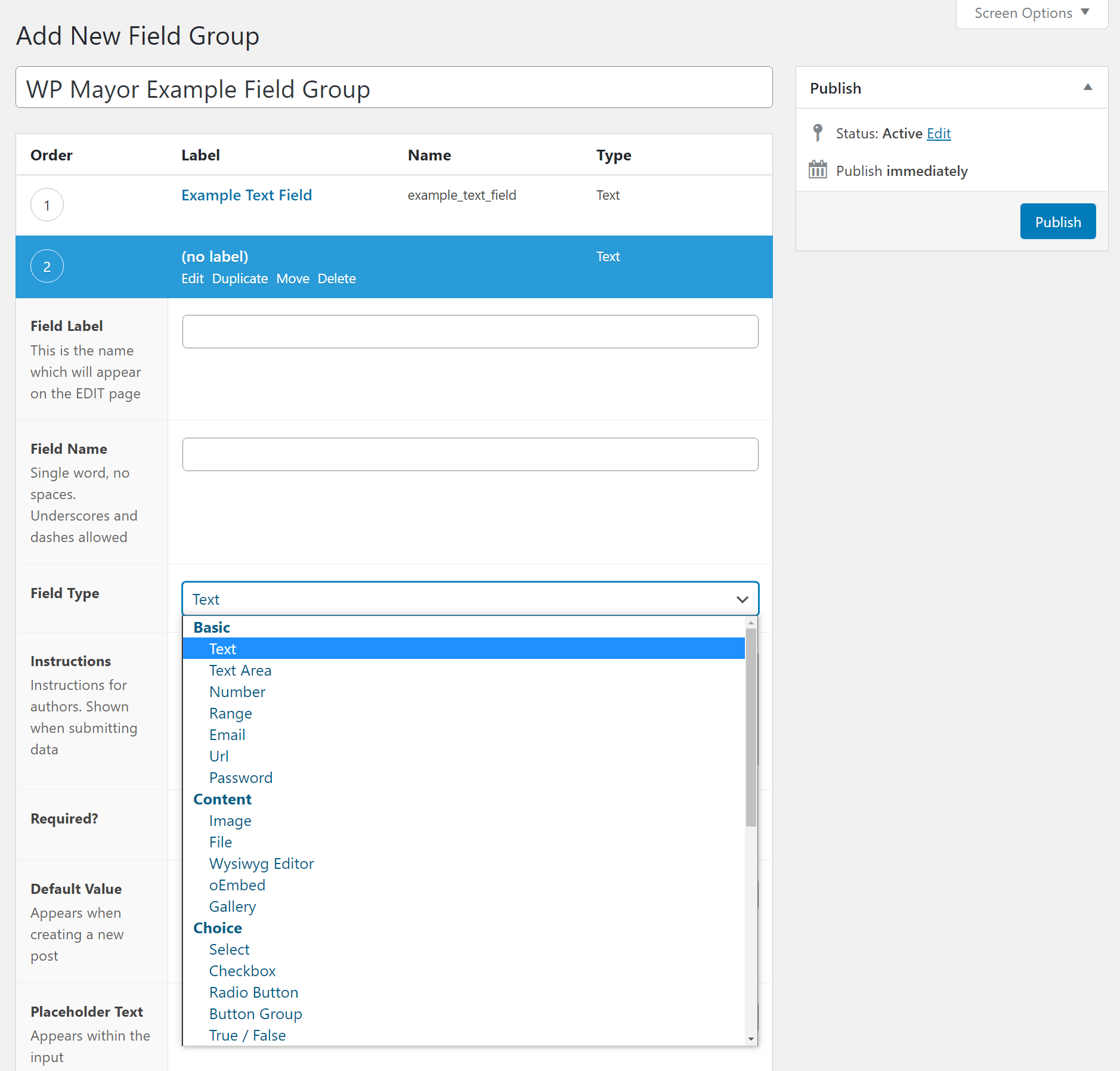Click Edit under the (no label) field
This screenshot has height=1071, width=1120.
pos(193,278)
